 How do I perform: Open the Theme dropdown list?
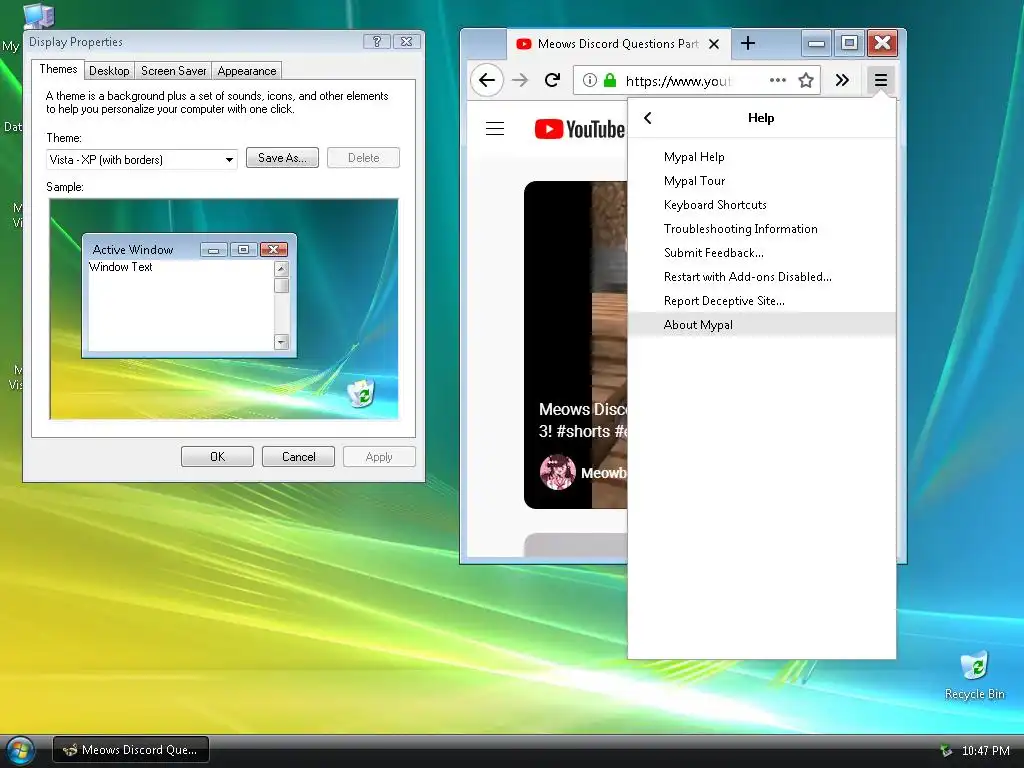coord(229,159)
